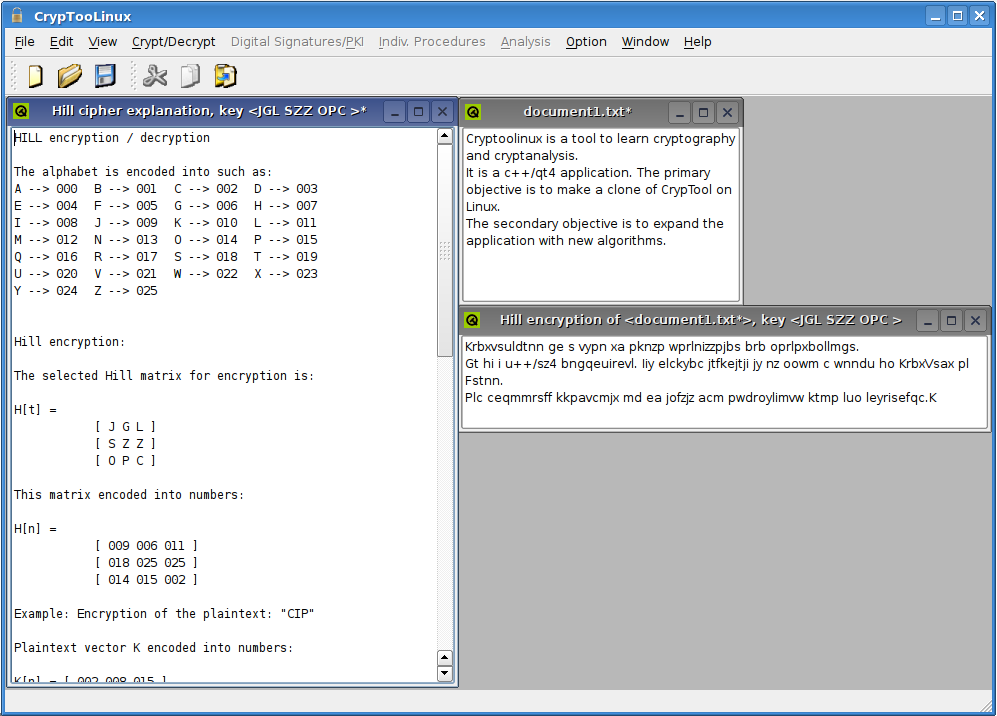
Task: Minimize the Hill encryption result window
Action: click(x=928, y=320)
